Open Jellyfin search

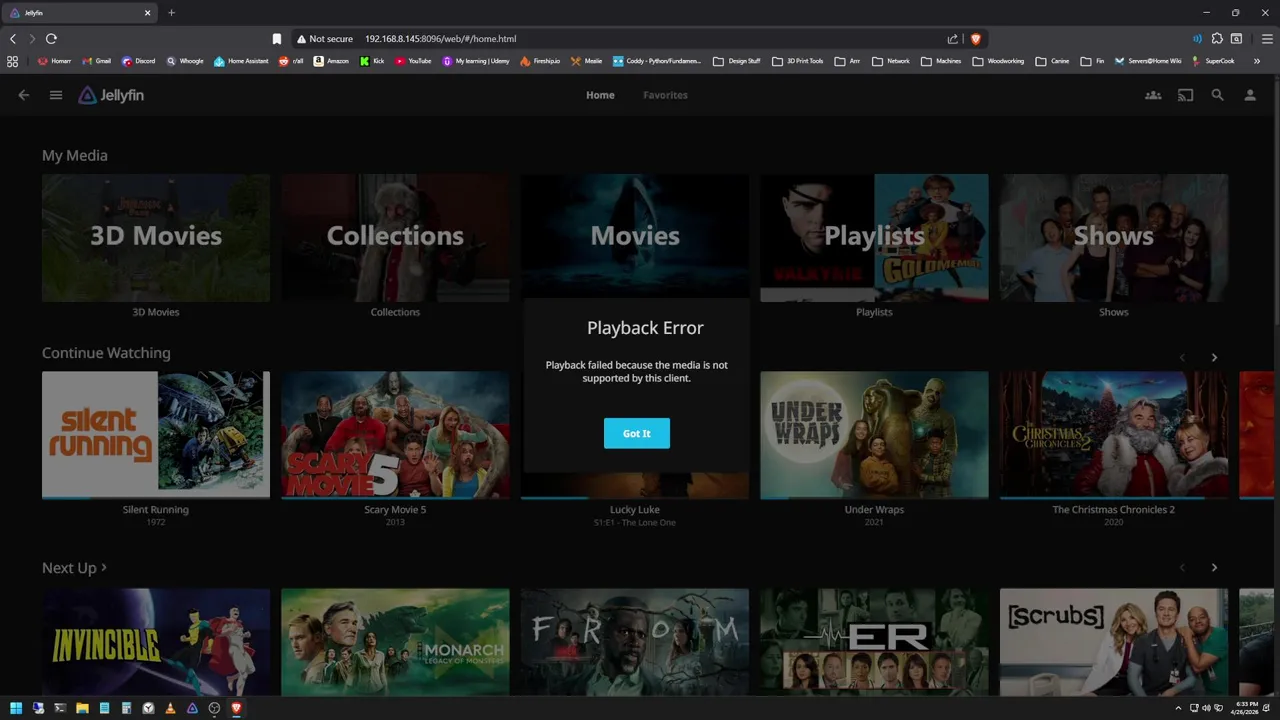click(x=1217, y=95)
